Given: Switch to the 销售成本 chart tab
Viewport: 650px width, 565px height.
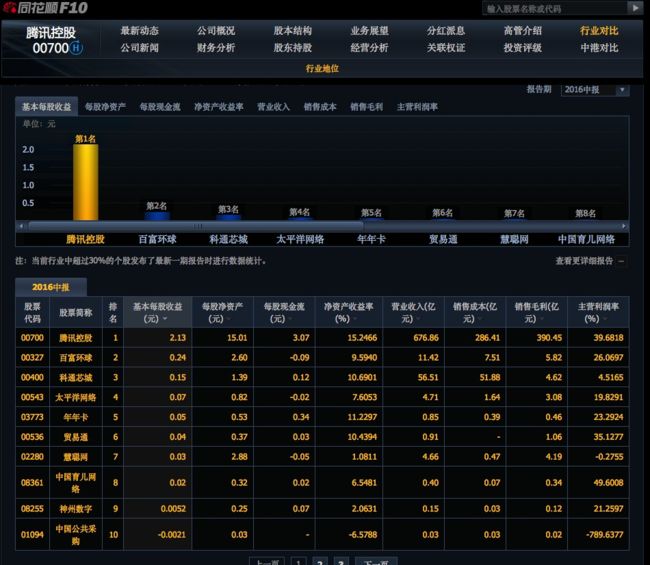Looking at the screenshot, I should point(320,107).
